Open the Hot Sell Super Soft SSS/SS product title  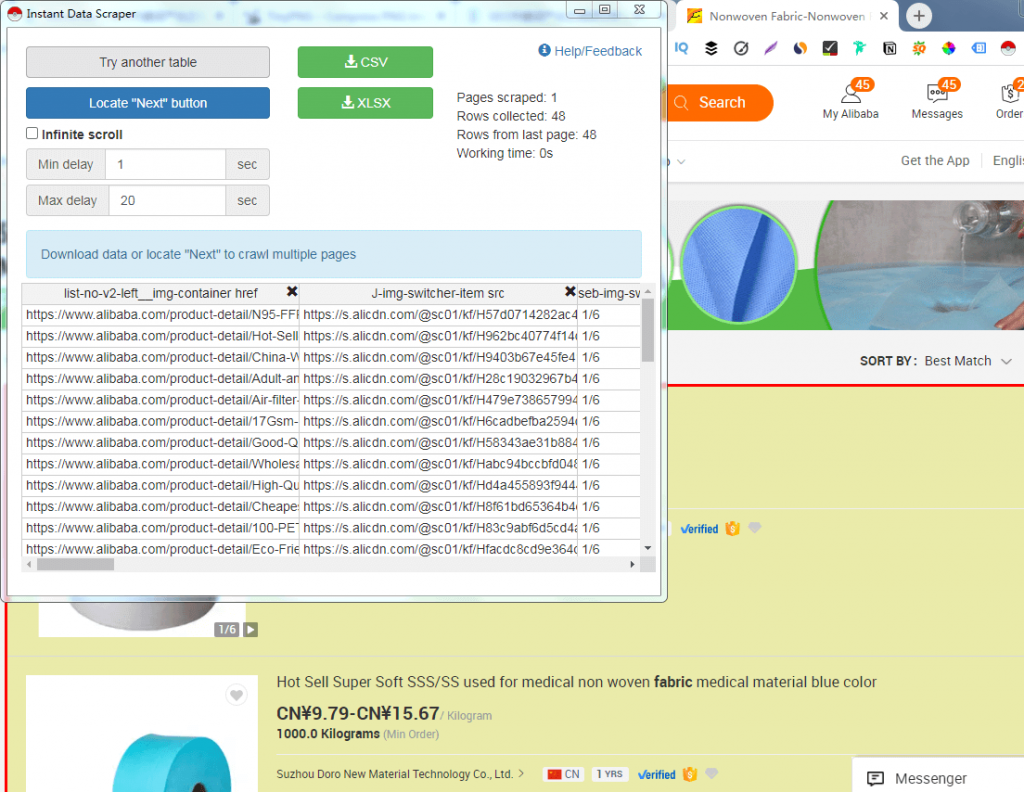pos(576,682)
